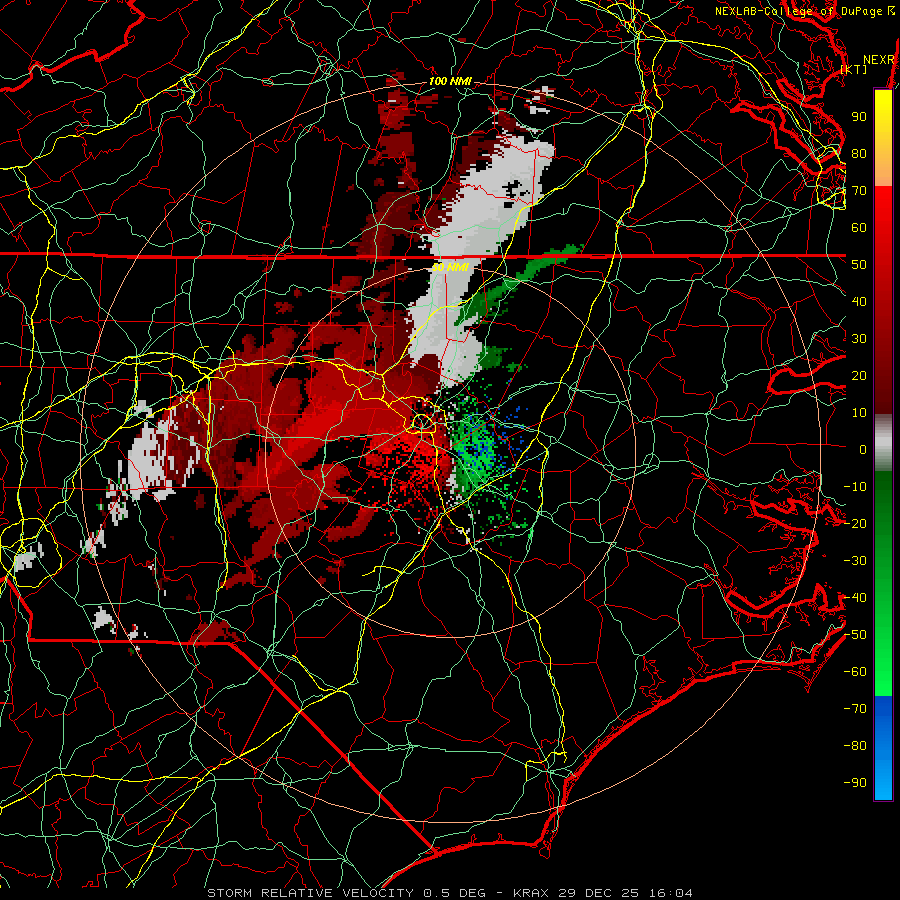Select the positive 60 kt scale value

(859, 227)
